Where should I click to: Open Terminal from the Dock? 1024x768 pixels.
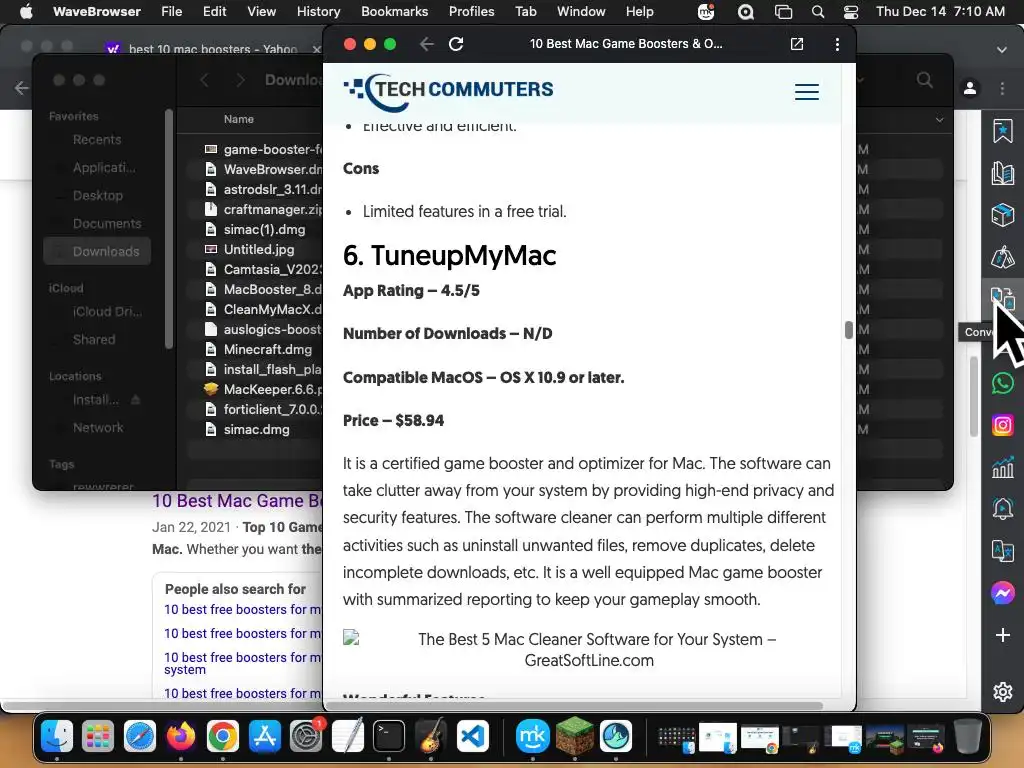pos(389,736)
